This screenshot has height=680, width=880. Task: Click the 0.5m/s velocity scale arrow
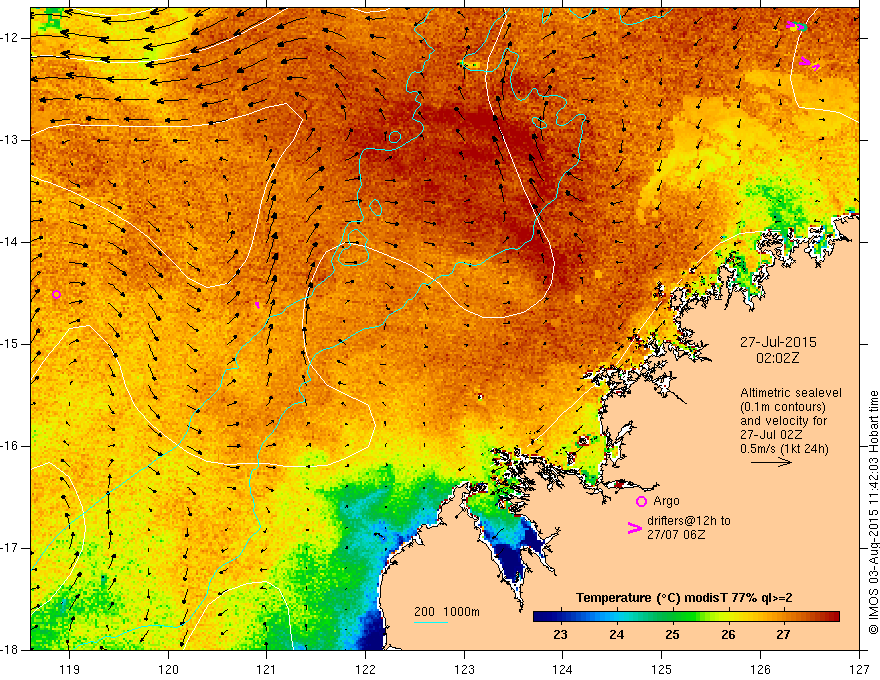[x=771, y=462]
